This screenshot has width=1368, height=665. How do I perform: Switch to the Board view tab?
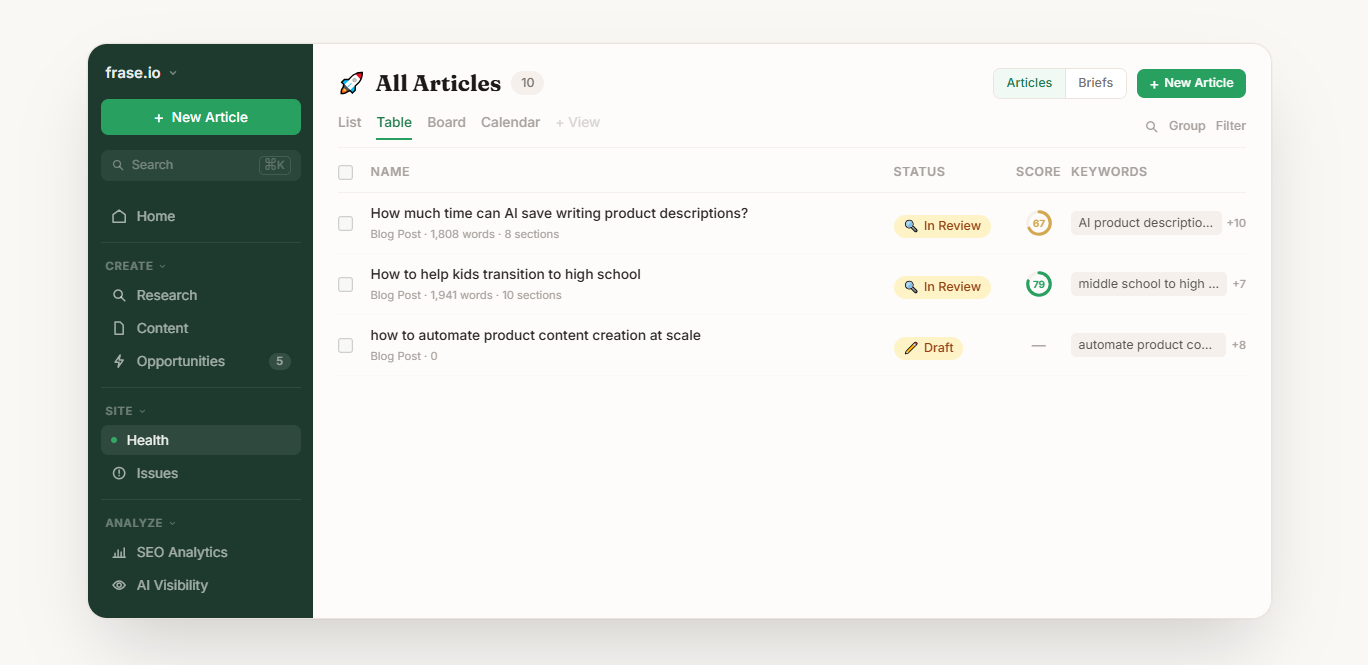[446, 122]
